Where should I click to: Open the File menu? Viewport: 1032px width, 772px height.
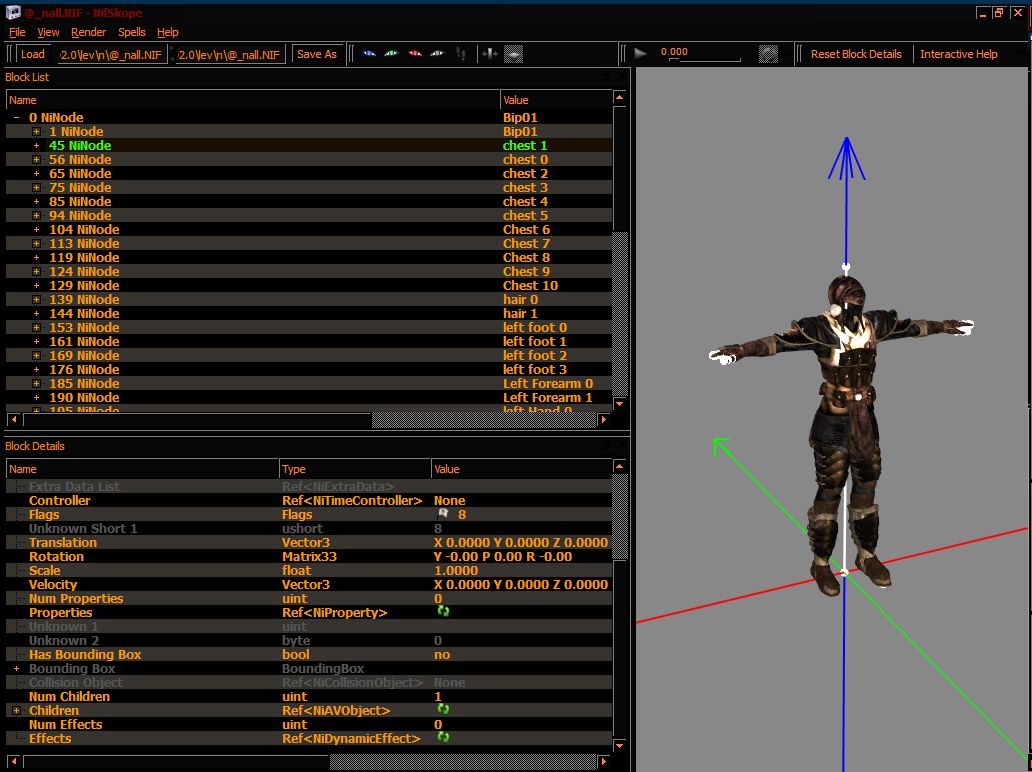pyautogui.click(x=17, y=32)
